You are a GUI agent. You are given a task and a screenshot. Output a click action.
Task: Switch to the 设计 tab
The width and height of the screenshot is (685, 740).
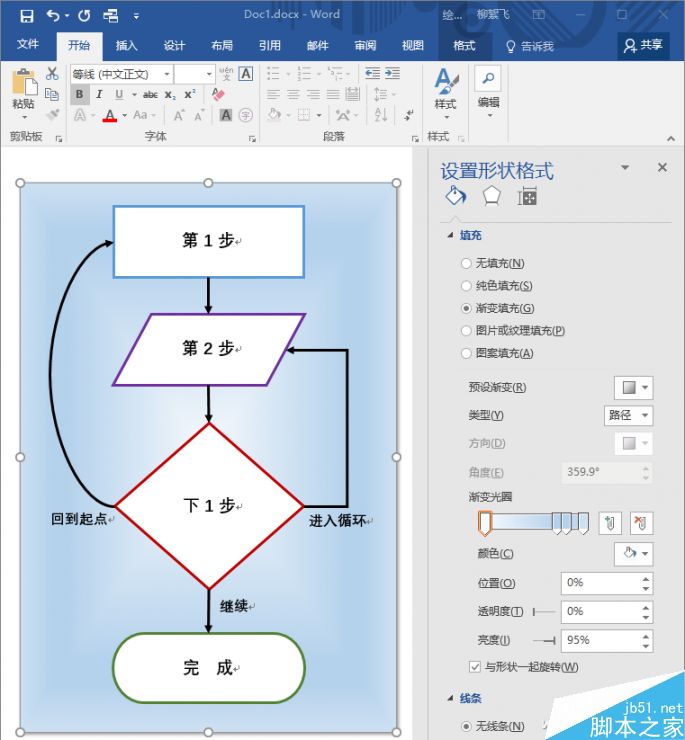click(174, 45)
